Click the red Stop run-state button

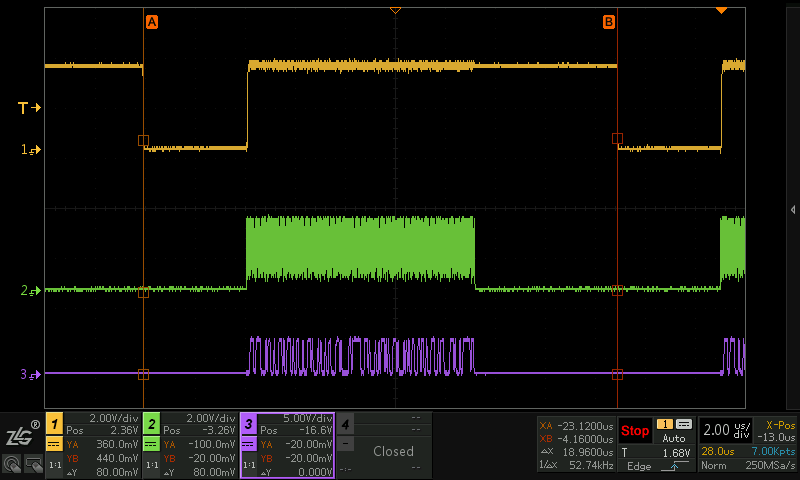pyautogui.click(x=635, y=431)
